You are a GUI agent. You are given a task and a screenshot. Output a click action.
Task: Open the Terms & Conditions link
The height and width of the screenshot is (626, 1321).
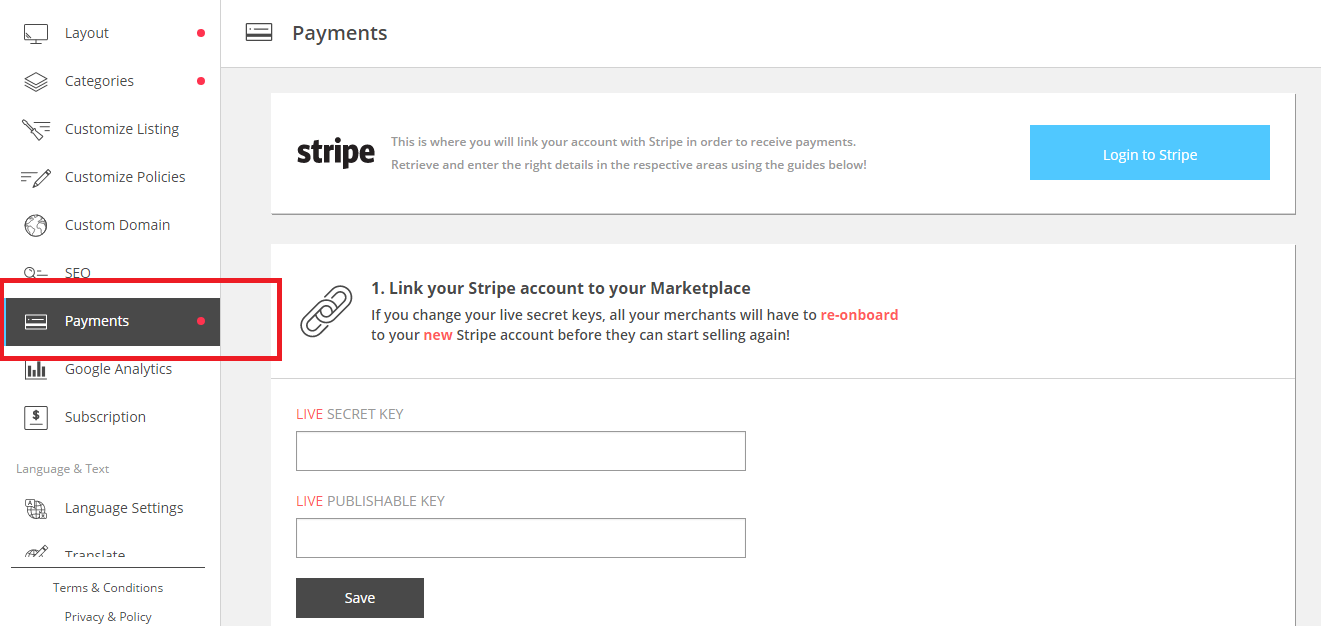tap(108, 588)
